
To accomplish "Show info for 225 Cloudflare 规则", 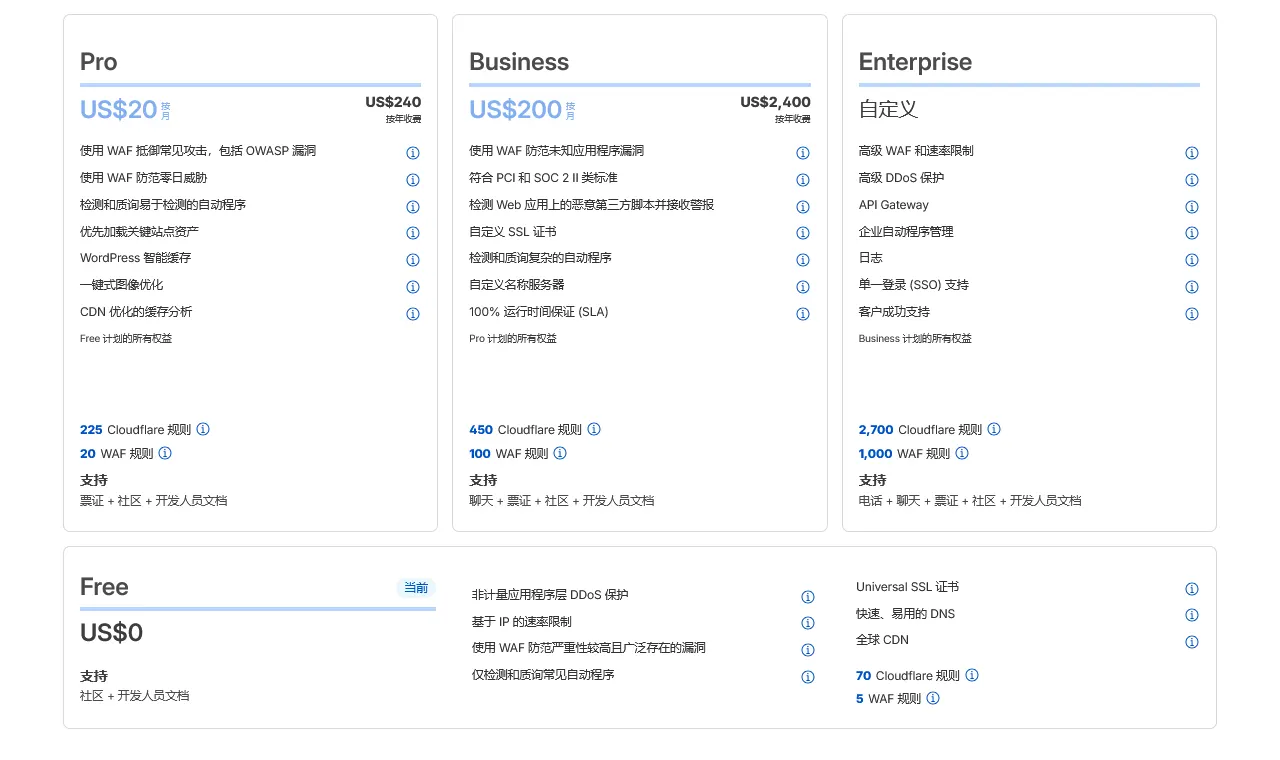I will 203,429.
